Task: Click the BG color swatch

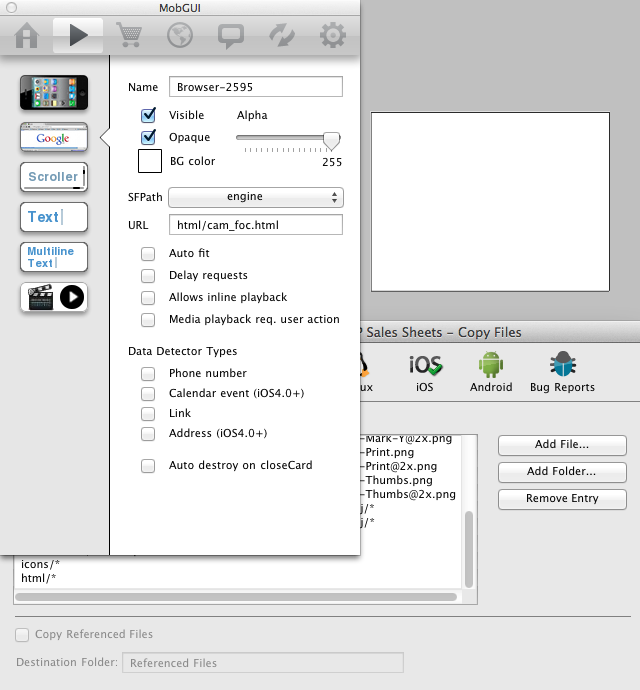Action: (149, 161)
